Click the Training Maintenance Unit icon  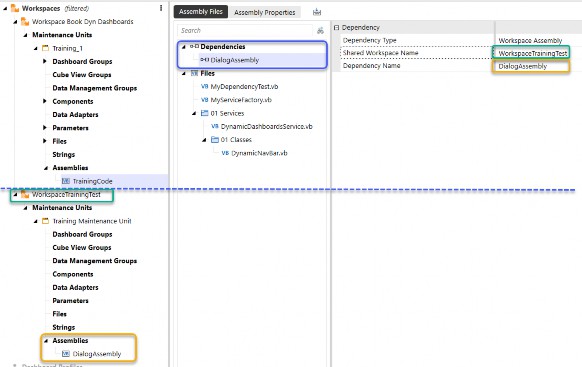tap(45, 221)
